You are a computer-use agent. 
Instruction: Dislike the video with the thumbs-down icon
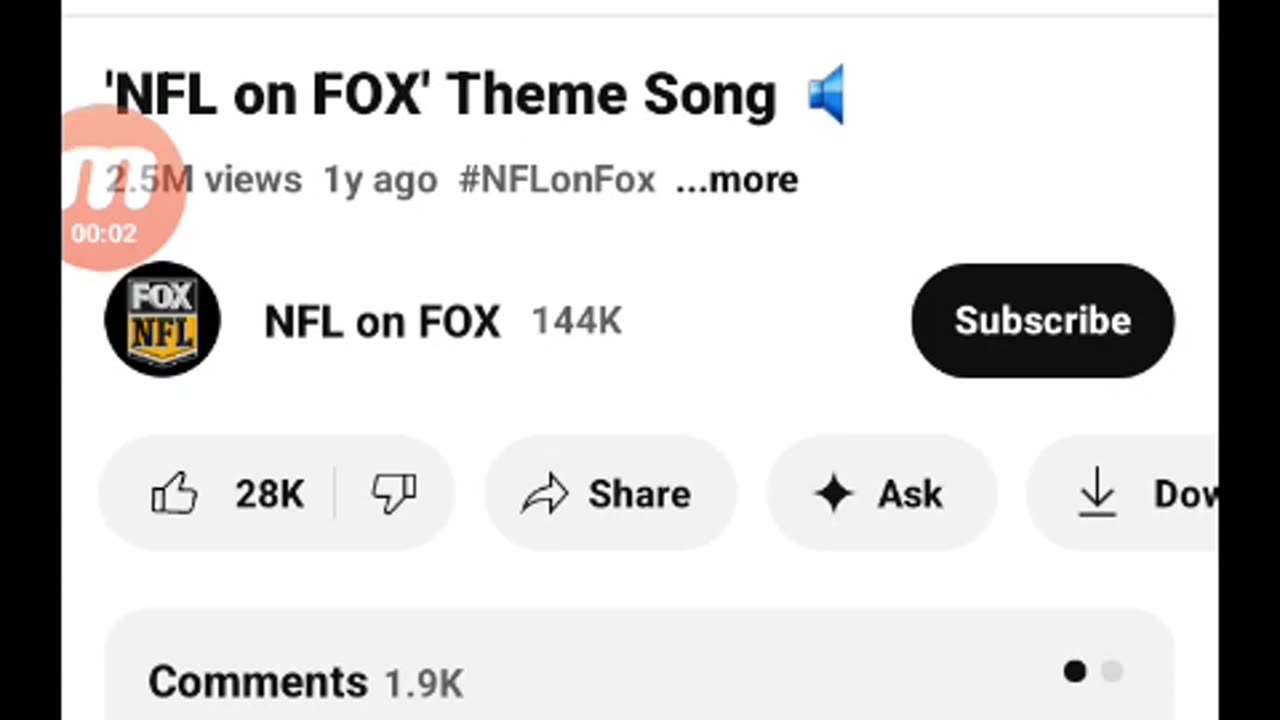coord(394,494)
